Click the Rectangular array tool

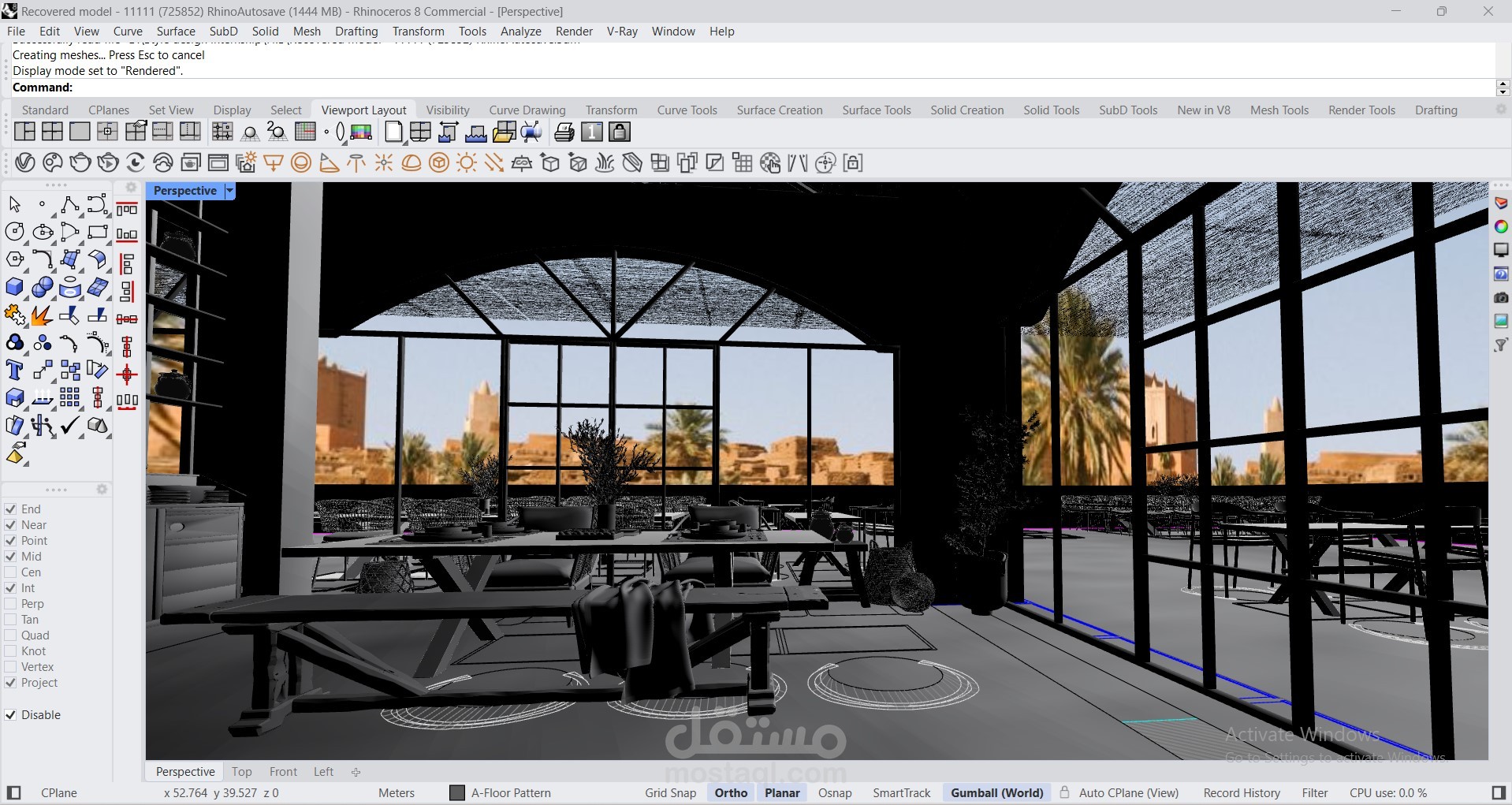(x=69, y=398)
